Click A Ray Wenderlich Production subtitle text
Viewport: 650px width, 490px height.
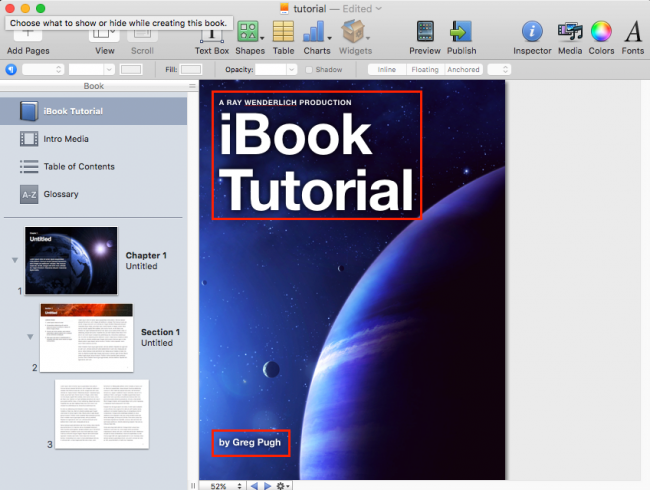(285, 102)
